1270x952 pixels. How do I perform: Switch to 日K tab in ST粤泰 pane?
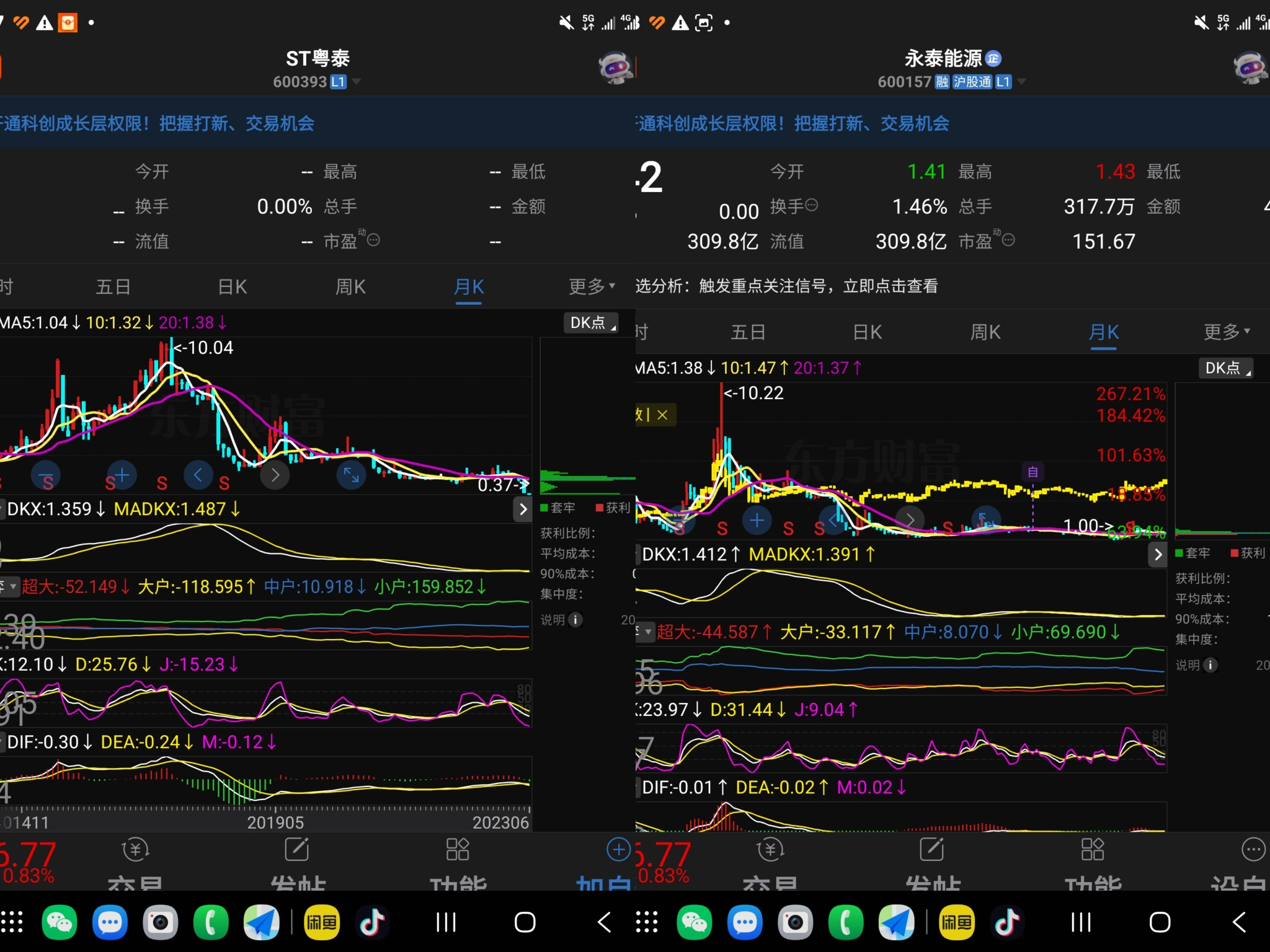[233, 286]
